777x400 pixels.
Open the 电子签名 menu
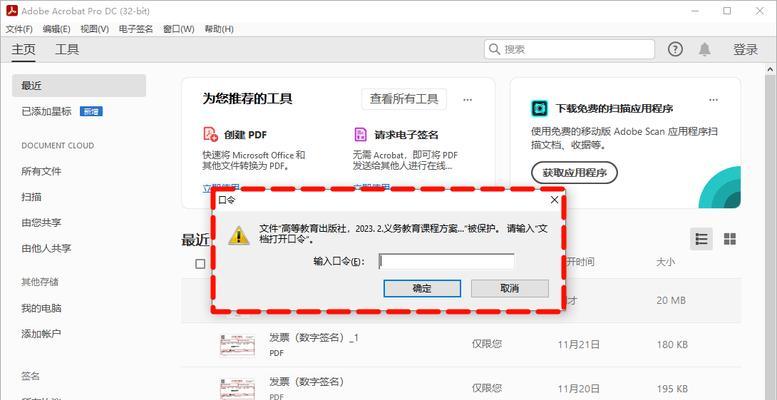tap(136, 29)
